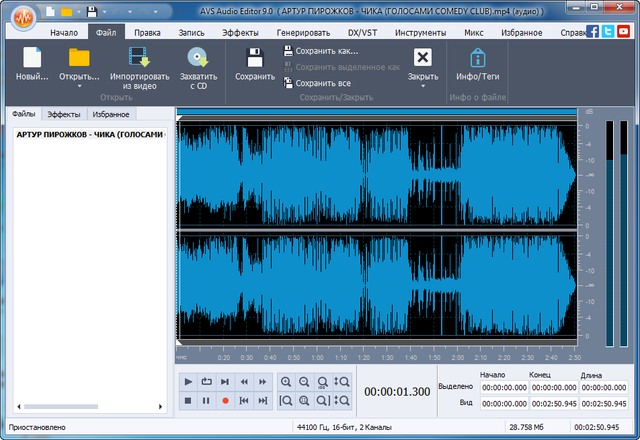Viewport: 640px width, 440px height.
Task: Expand the Открыть dropdown arrow
Action: pos(79,87)
